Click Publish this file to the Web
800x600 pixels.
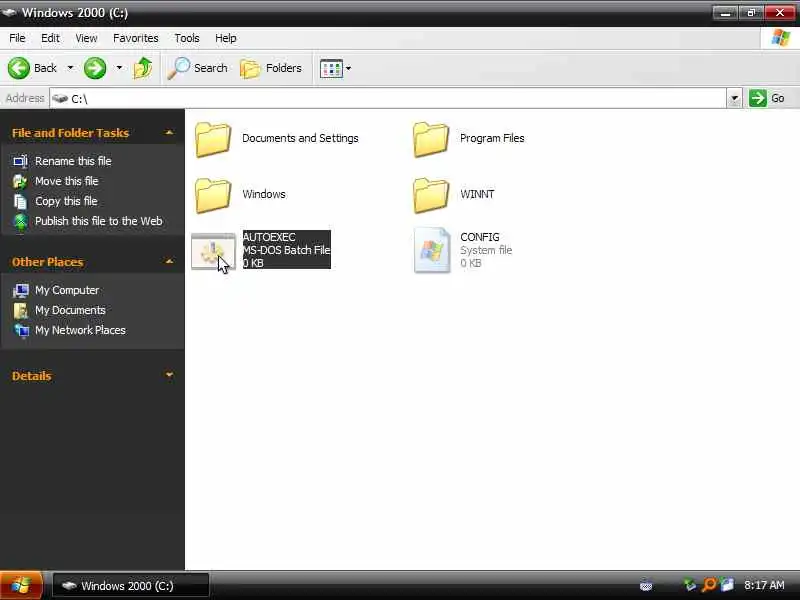(98, 221)
